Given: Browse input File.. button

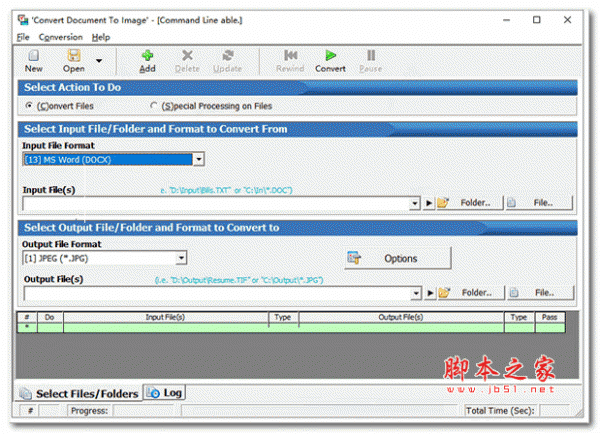Looking at the screenshot, I should (x=538, y=203).
